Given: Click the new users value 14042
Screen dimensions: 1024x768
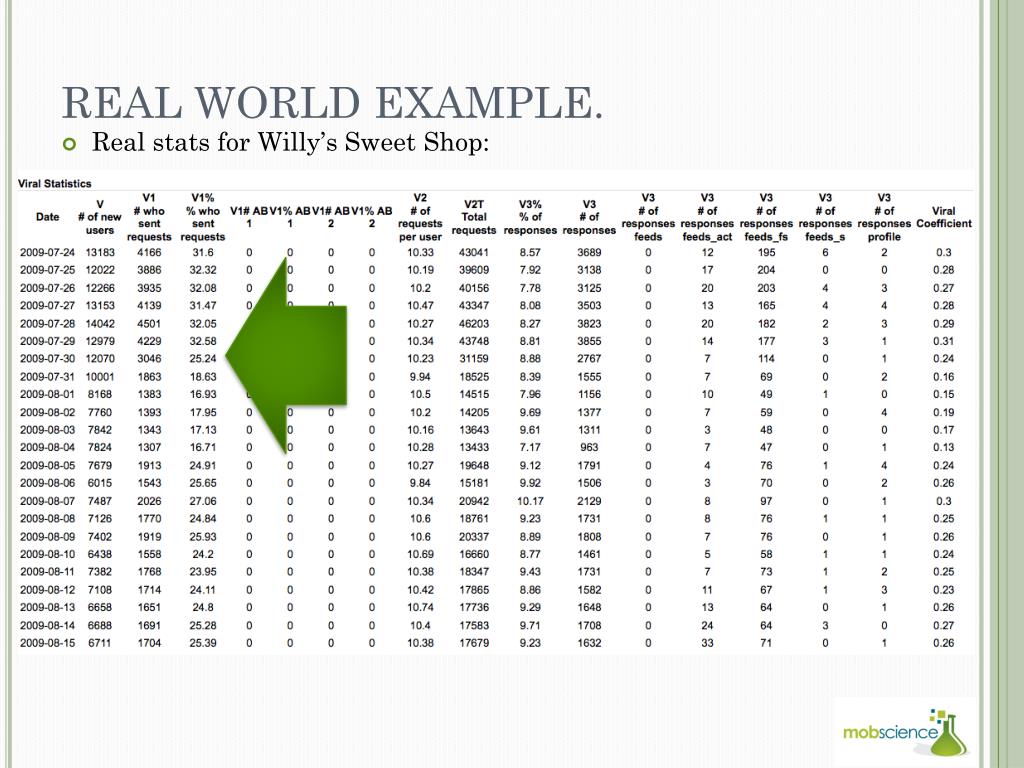Looking at the screenshot, I should coord(100,323).
